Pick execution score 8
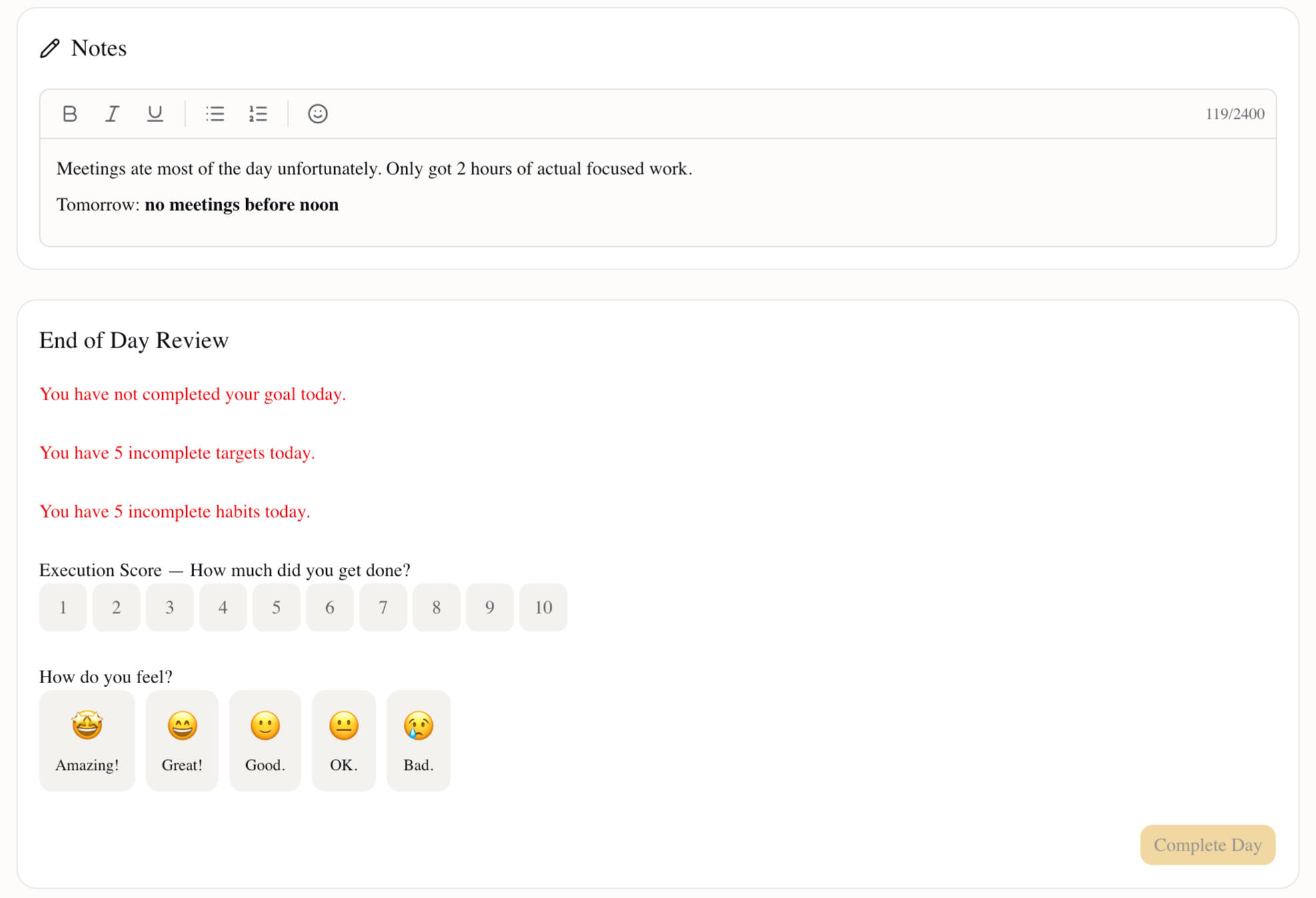1316x898 pixels. 436,607
